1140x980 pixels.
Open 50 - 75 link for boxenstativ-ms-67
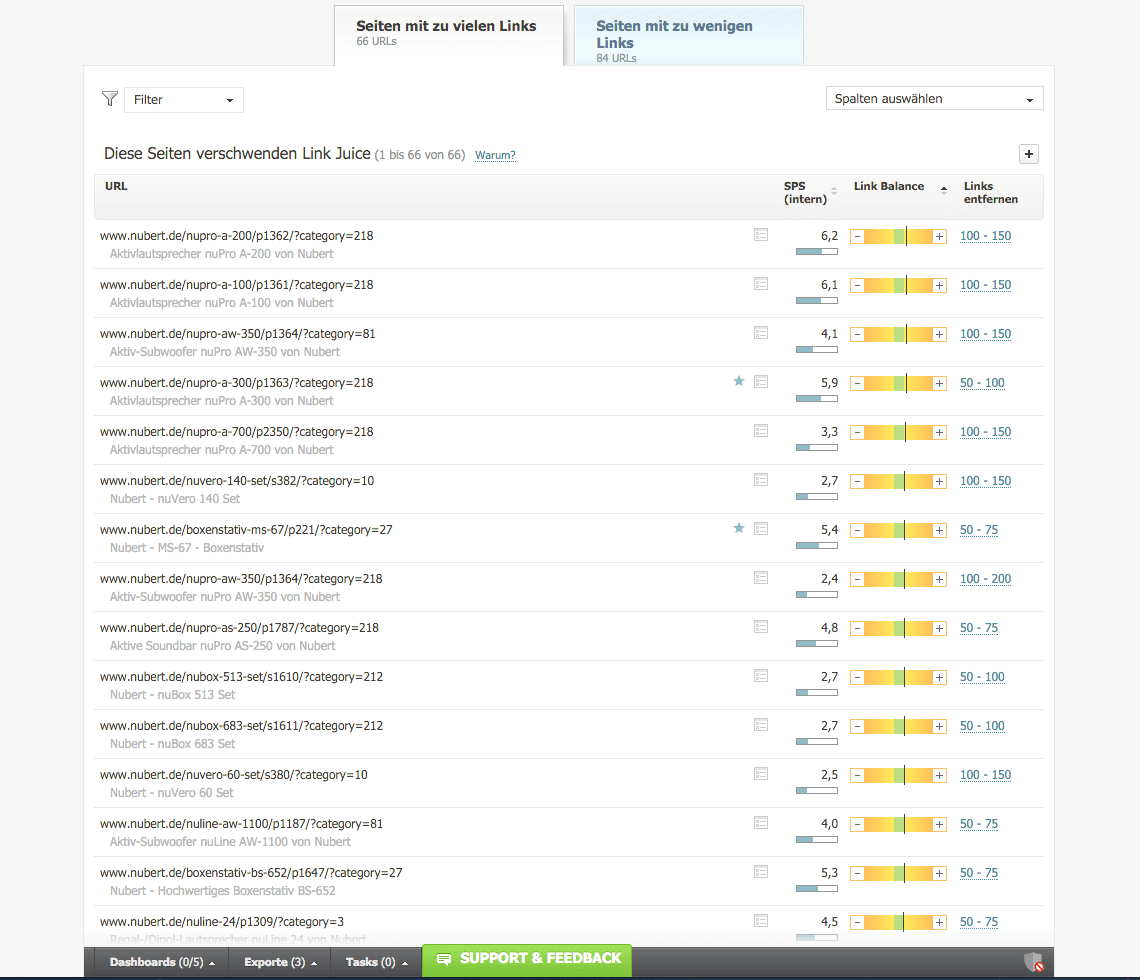click(979, 530)
